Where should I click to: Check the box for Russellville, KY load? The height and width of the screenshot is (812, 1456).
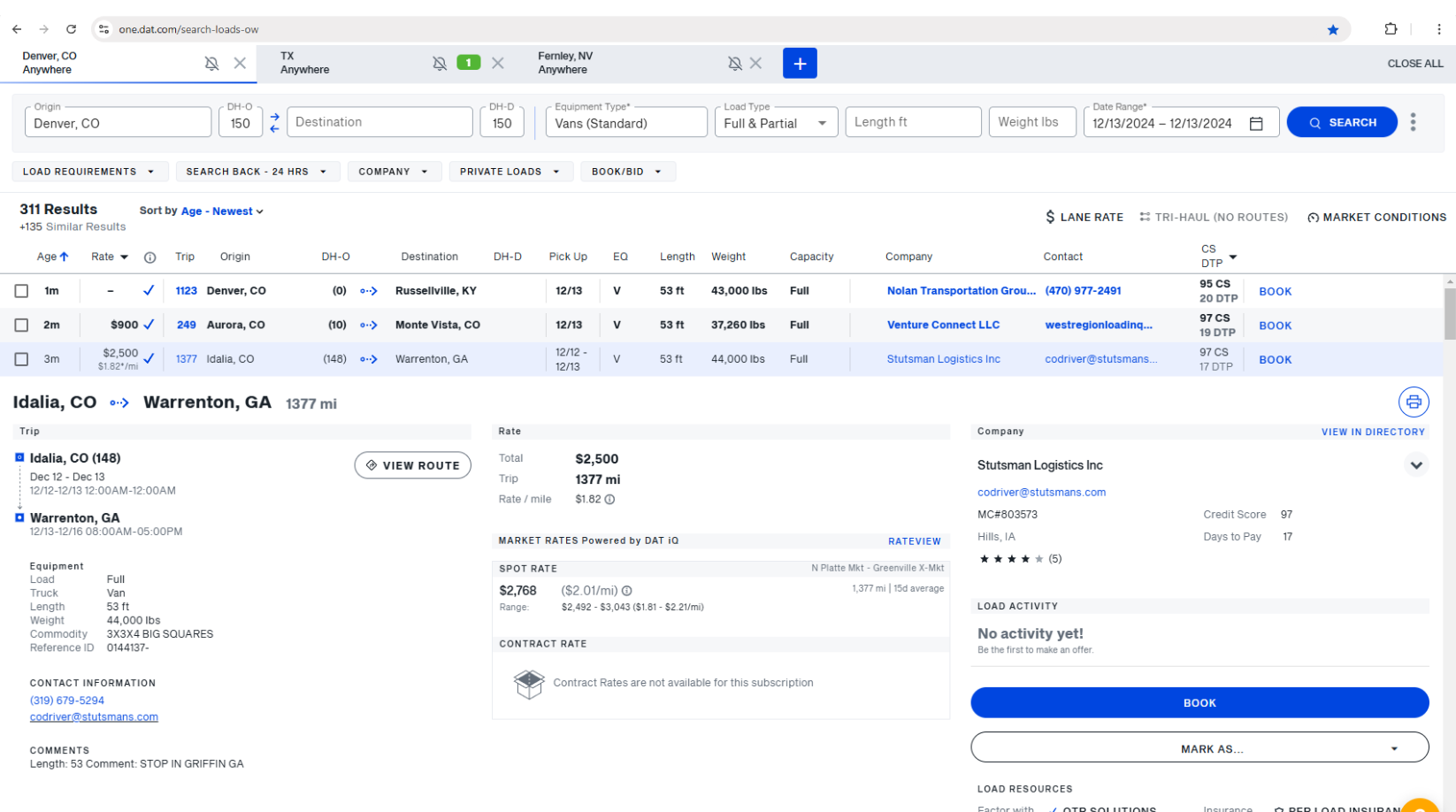tap(21, 291)
